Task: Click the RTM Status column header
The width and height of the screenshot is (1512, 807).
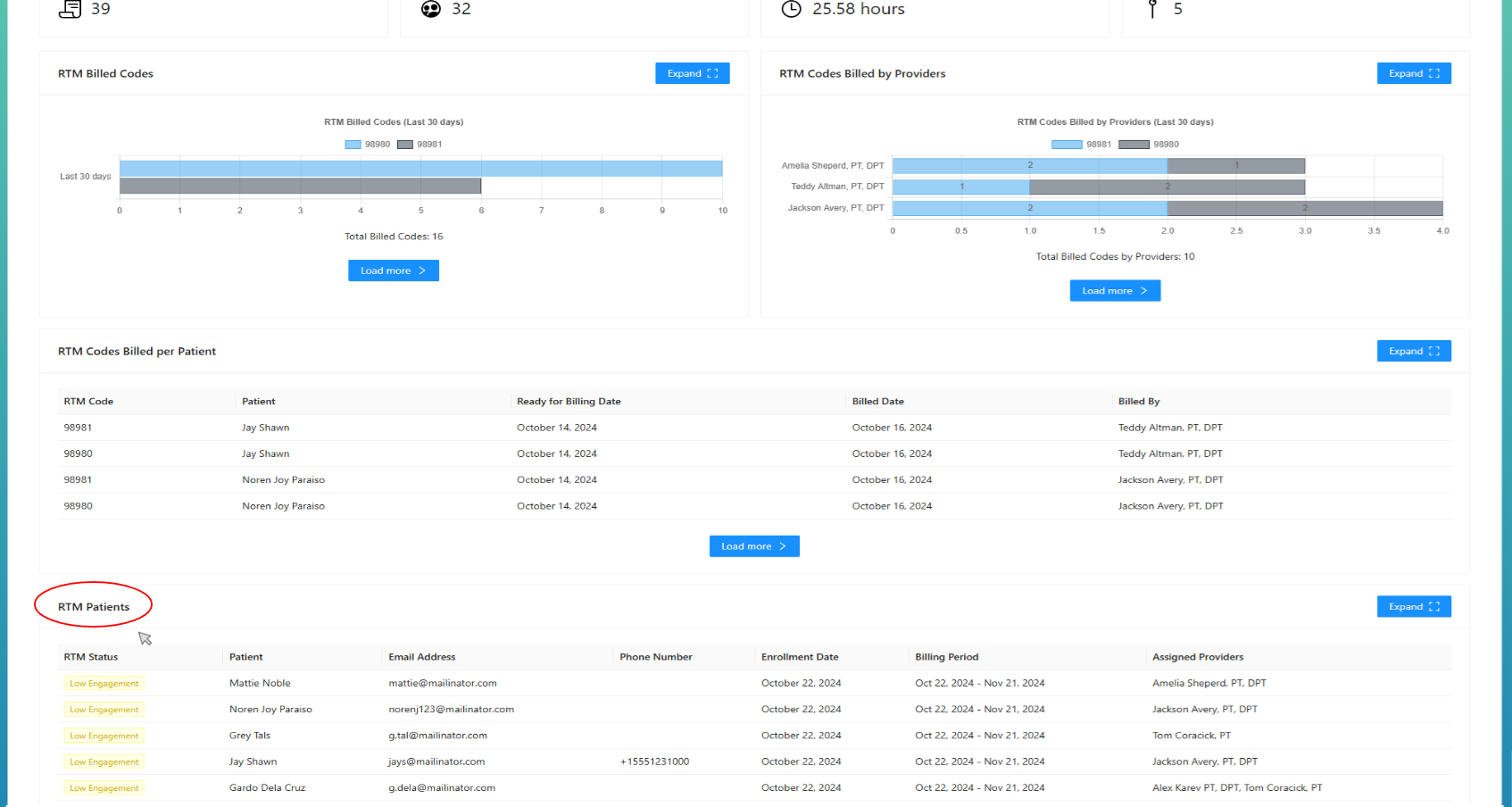Action: tap(91, 657)
